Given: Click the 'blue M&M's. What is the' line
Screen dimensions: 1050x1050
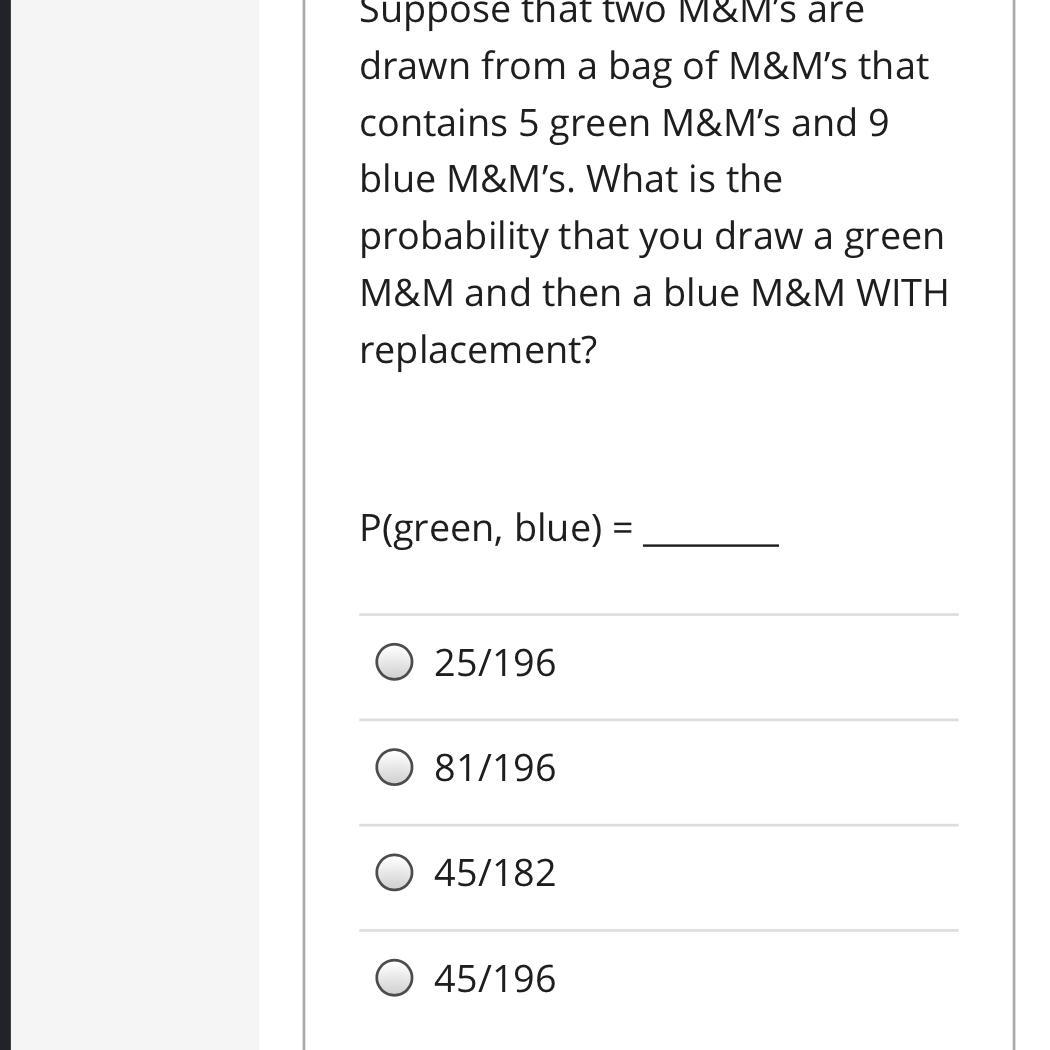Looking at the screenshot, I should pyautogui.click(x=570, y=179).
